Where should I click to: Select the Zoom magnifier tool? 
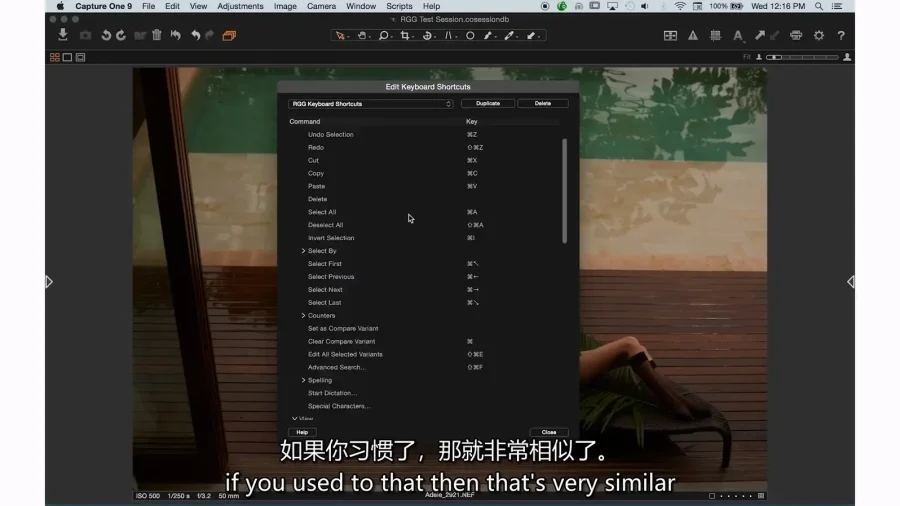pyautogui.click(x=384, y=36)
